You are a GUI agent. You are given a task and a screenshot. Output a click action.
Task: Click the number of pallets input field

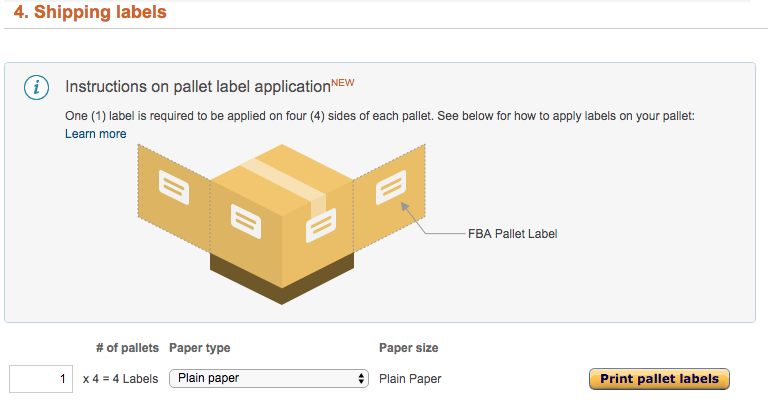click(41, 379)
